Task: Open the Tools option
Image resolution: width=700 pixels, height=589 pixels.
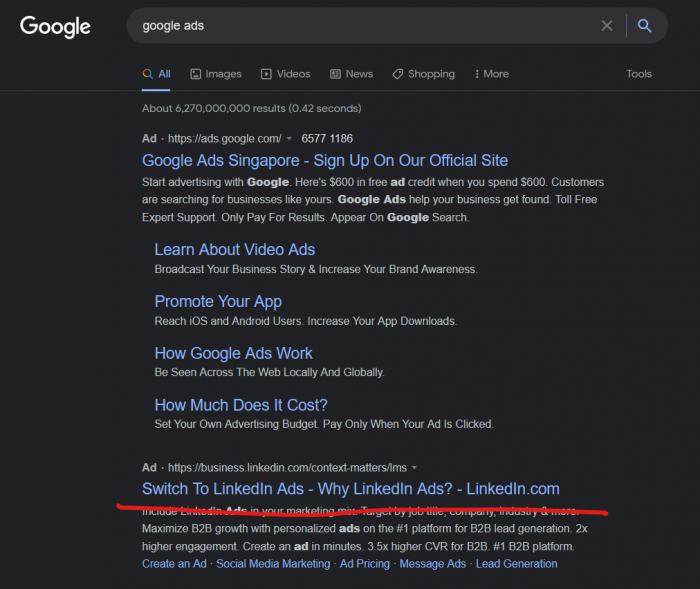Action: tap(639, 74)
